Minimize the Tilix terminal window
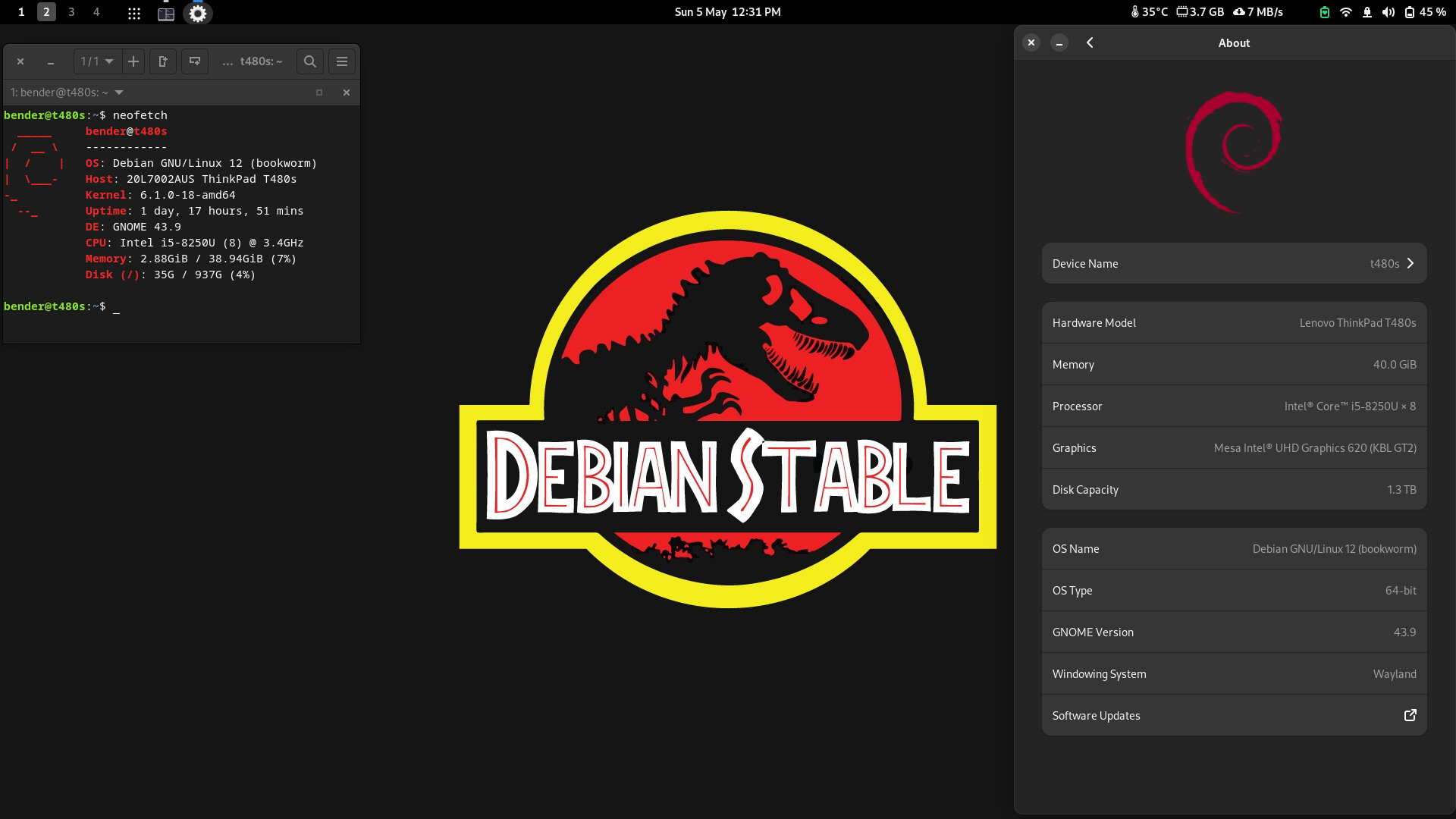The width and height of the screenshot is (1456, 819). pyautogui.click(x=50, y=62)
